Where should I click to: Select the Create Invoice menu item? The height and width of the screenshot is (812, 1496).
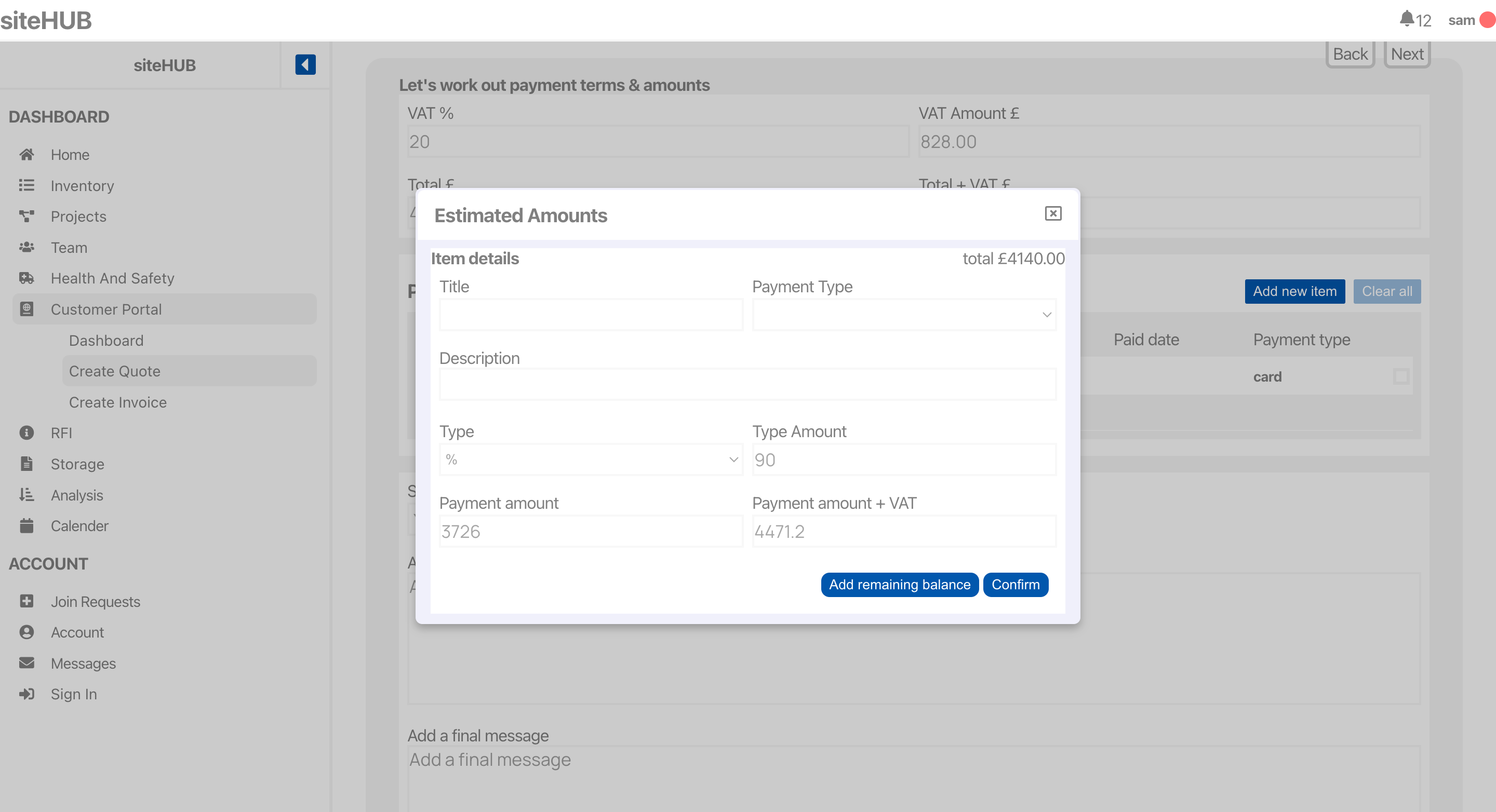(x=118, y=402)
